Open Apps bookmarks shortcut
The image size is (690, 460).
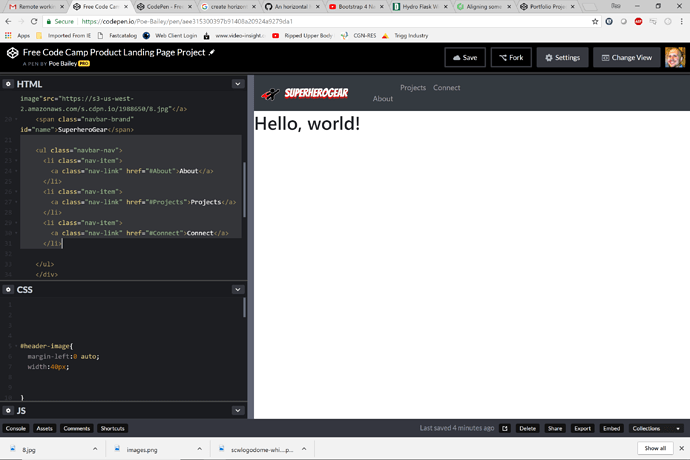pyautogui.click(x=18, y=36)
